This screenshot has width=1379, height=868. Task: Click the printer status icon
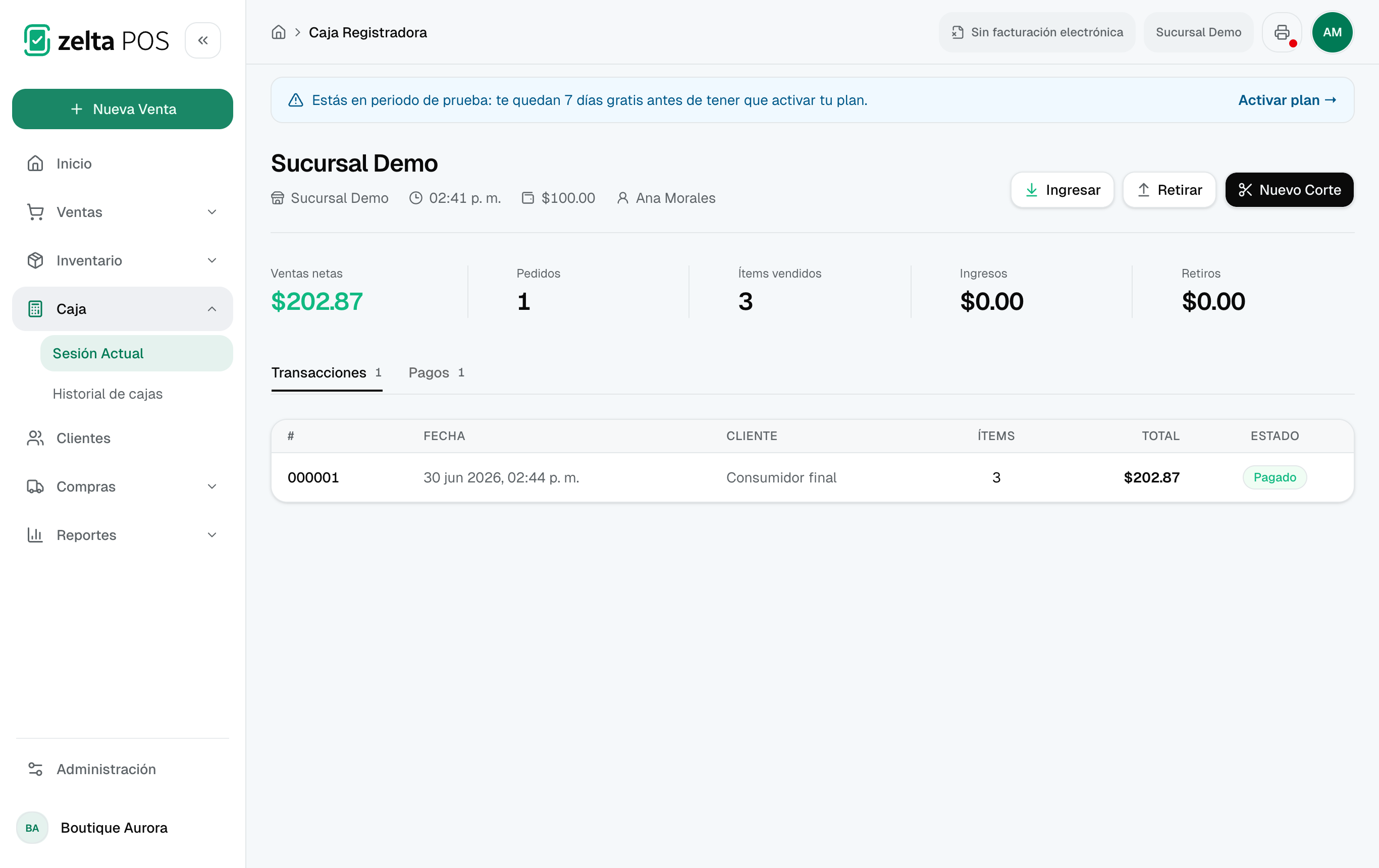pyautogui.click(x=1282, y=32)
